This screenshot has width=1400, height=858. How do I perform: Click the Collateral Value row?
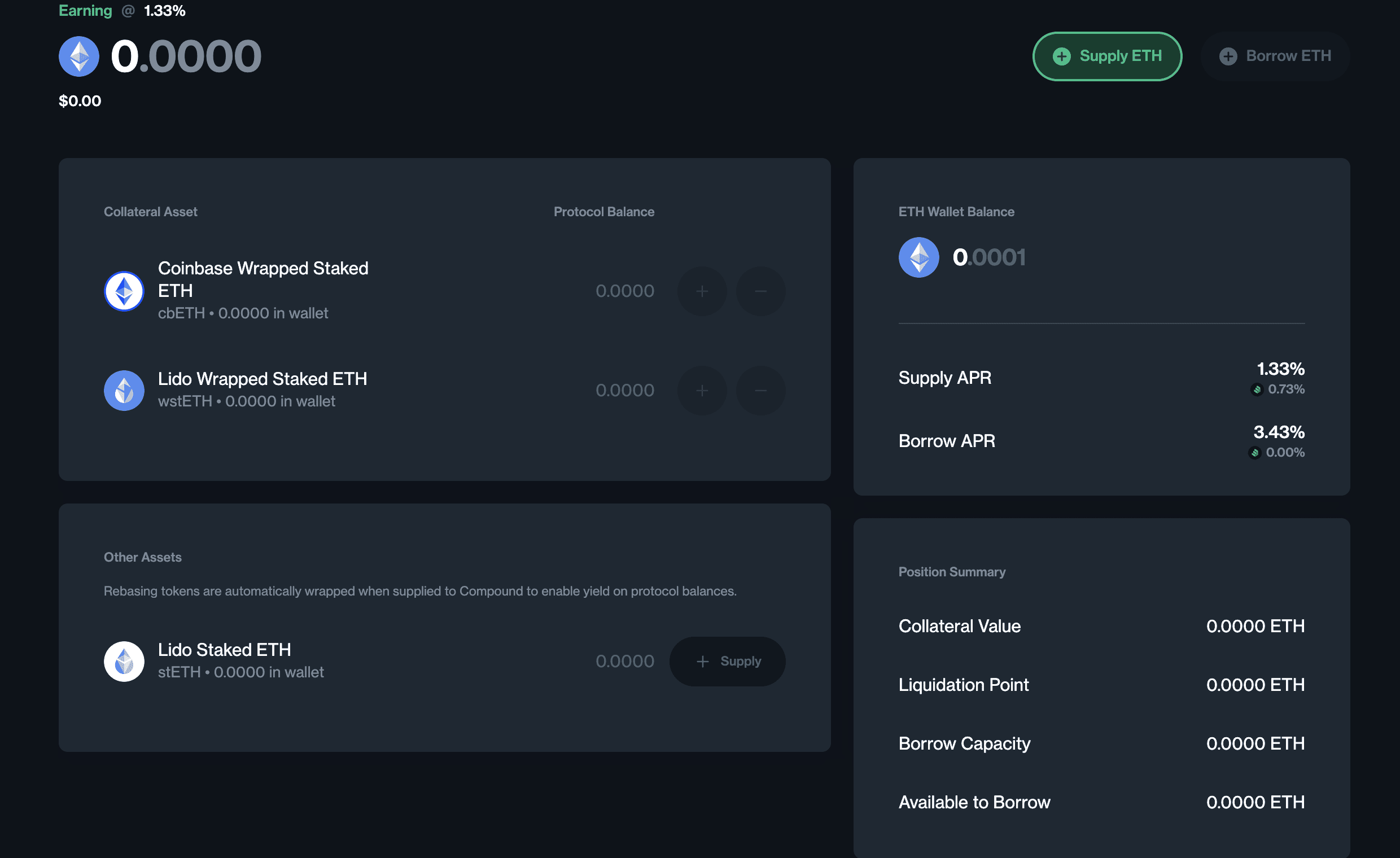tap(1101, 626)
